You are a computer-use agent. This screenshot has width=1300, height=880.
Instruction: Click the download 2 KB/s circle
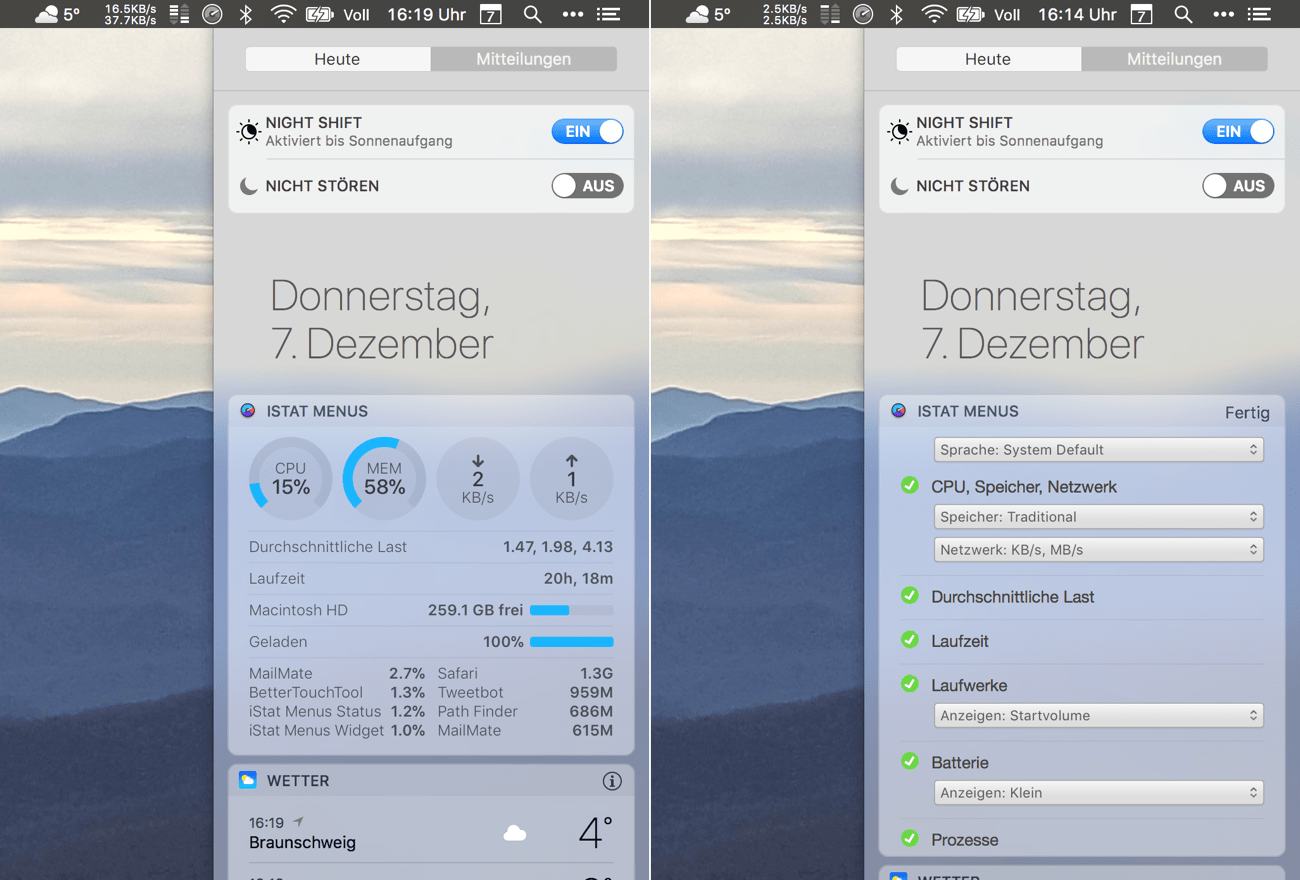(478, 479)
